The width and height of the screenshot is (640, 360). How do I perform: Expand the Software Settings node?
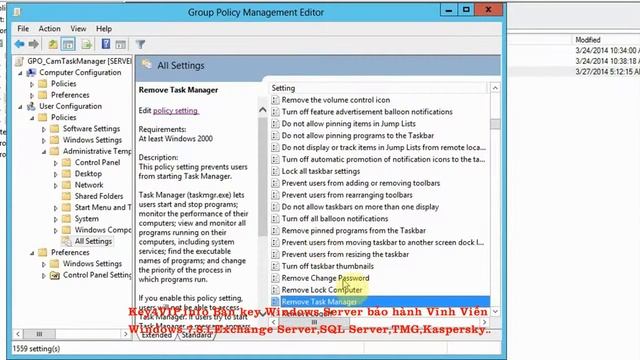click(44, 129)
